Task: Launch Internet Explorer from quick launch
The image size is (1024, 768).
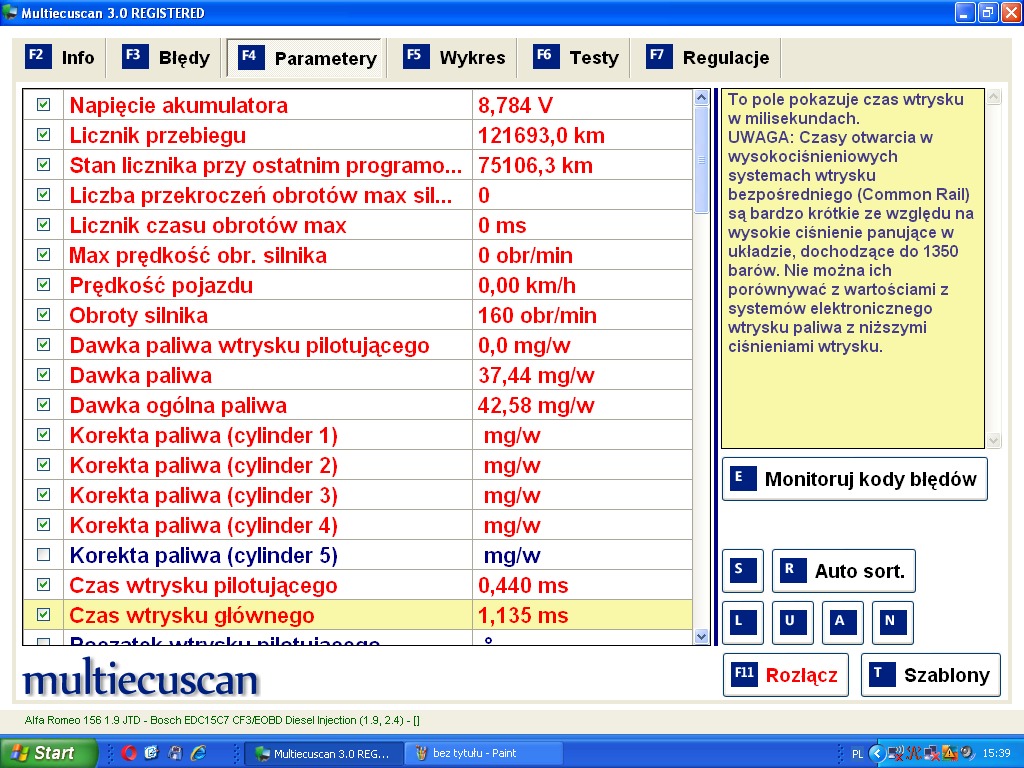Action: tap(198, 753)
